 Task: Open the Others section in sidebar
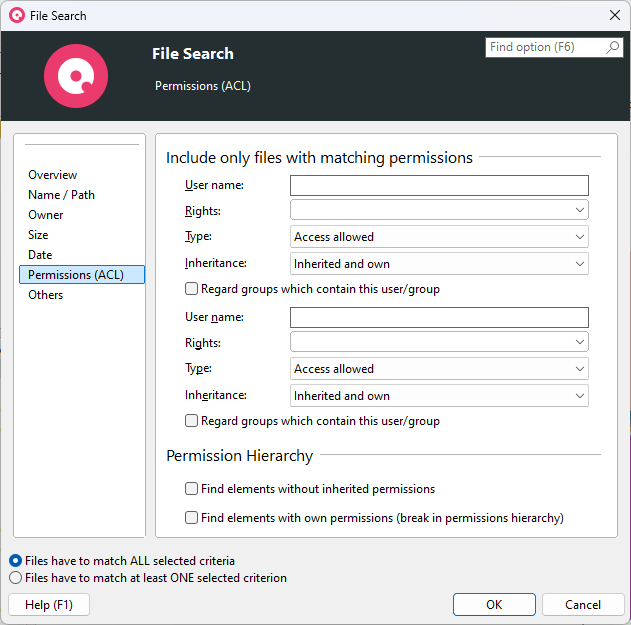[45, 295]
